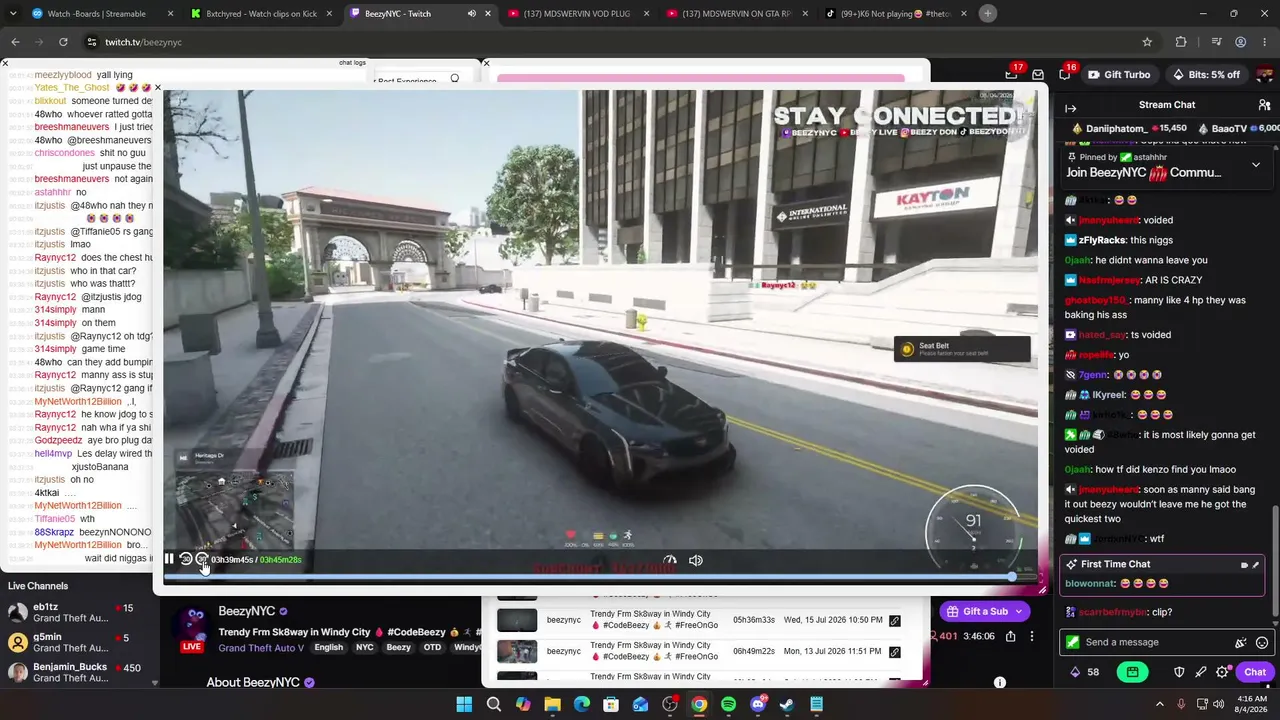
Task: Show hidden system tray icons
Action: pos(1160,705)
